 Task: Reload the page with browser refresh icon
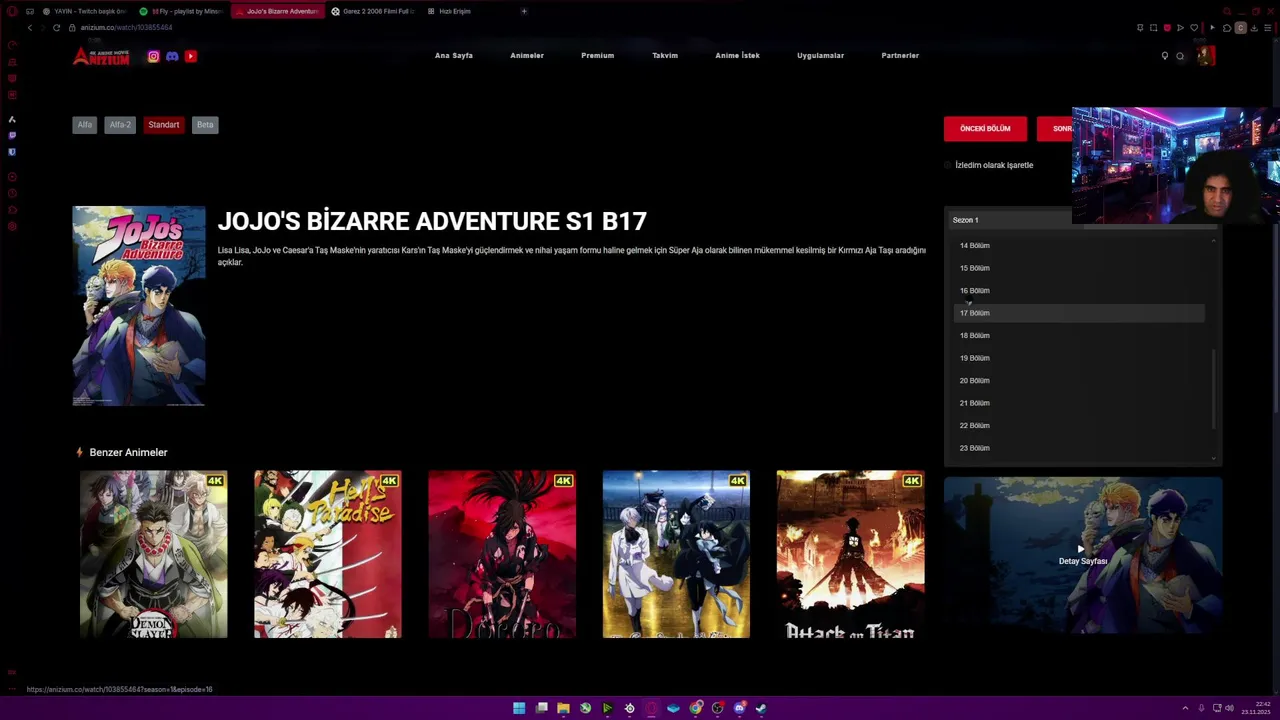pyautogui.click(x=56, y=27)
